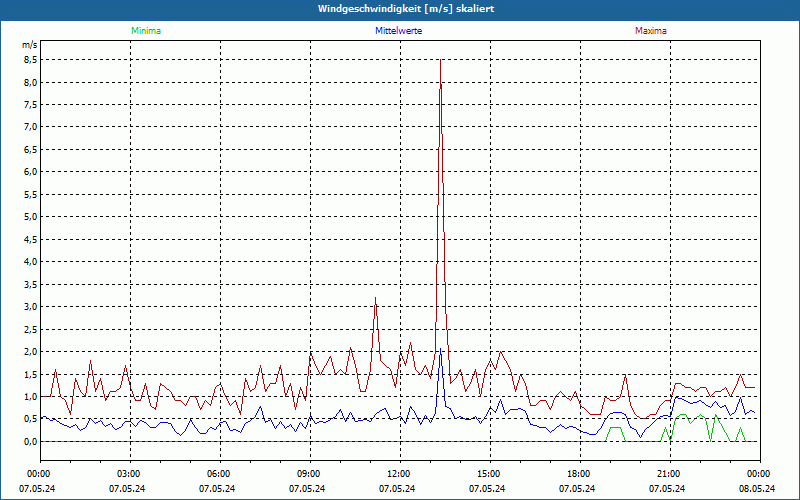800x500 pixels.
Task: Select the '06:00' time label
Action: pos(219,474)
